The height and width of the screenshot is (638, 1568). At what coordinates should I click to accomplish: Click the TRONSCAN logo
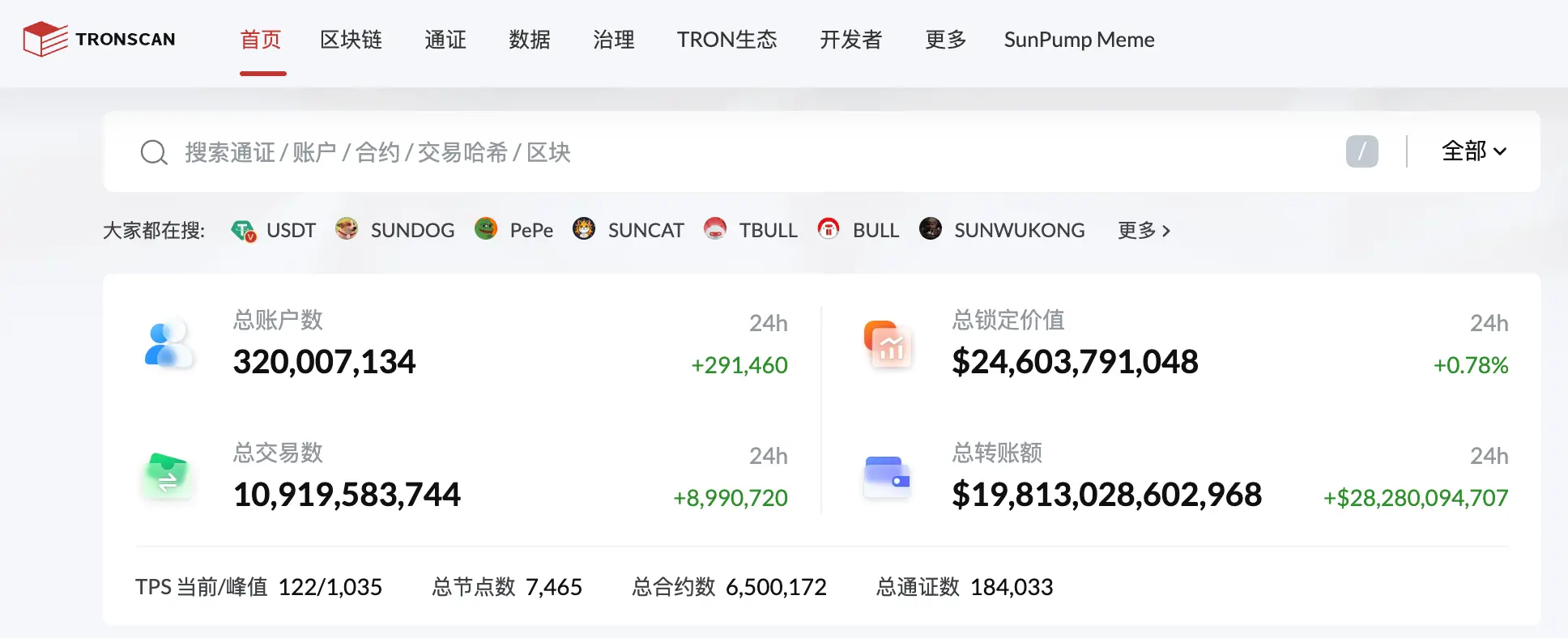[99, 39]
